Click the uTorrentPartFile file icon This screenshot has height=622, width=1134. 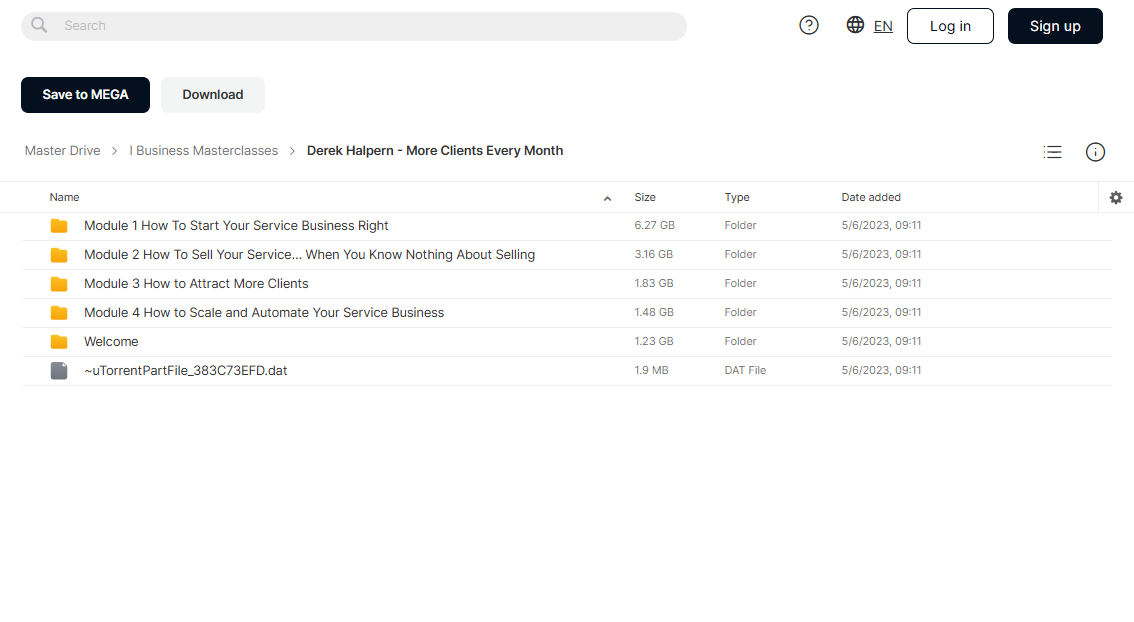(x=59, y=370)
